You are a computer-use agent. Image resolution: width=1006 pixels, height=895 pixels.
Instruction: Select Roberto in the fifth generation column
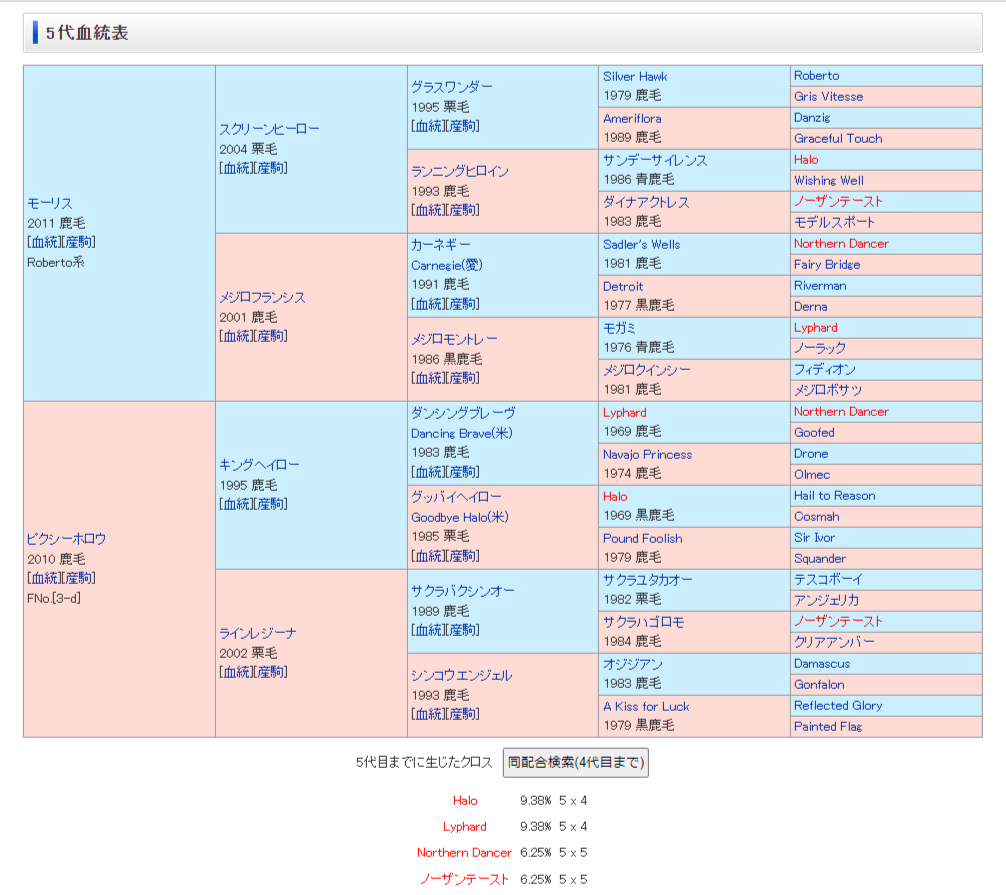tap(816, 75)
